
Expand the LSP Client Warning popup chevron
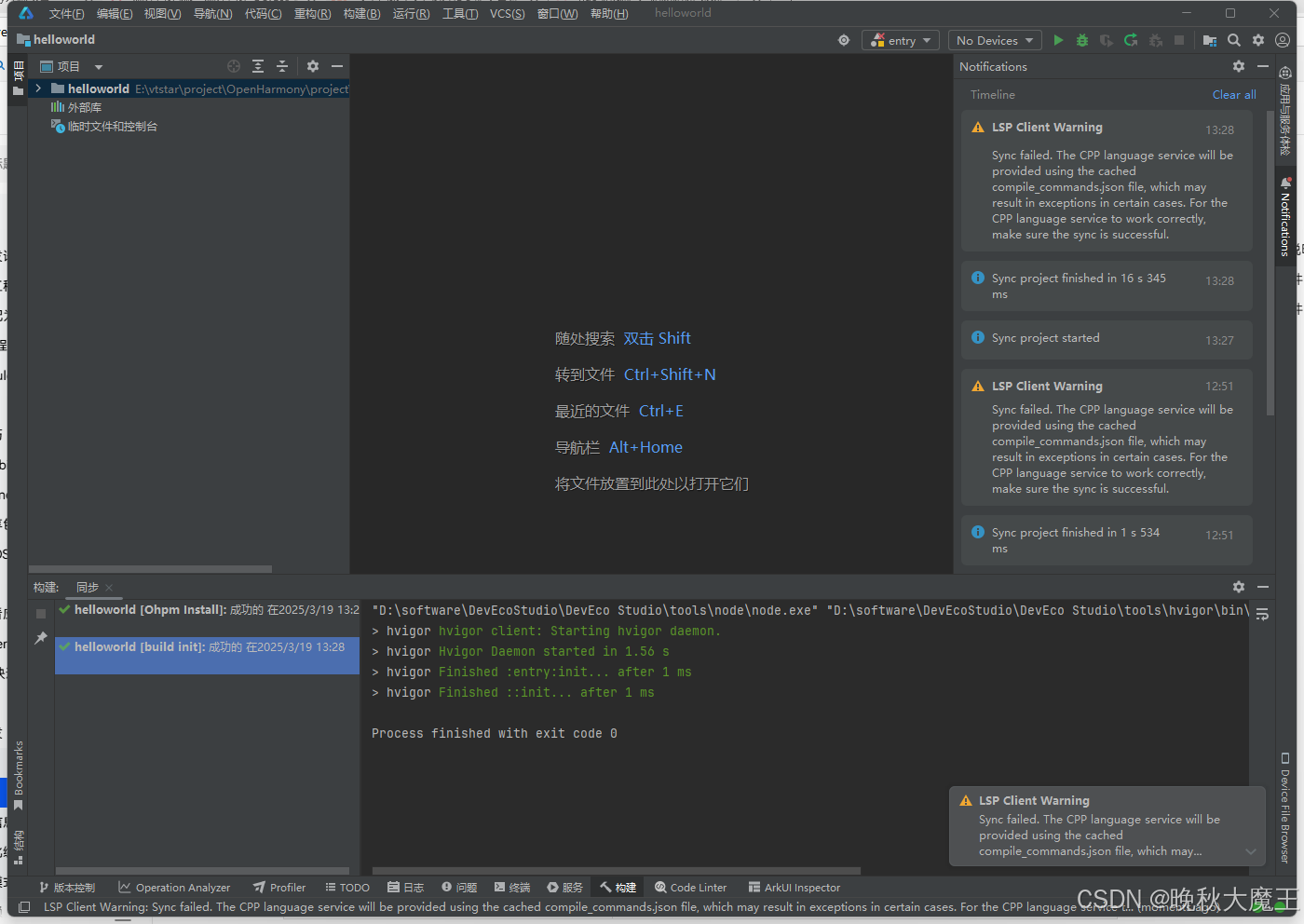point(1251,850)
